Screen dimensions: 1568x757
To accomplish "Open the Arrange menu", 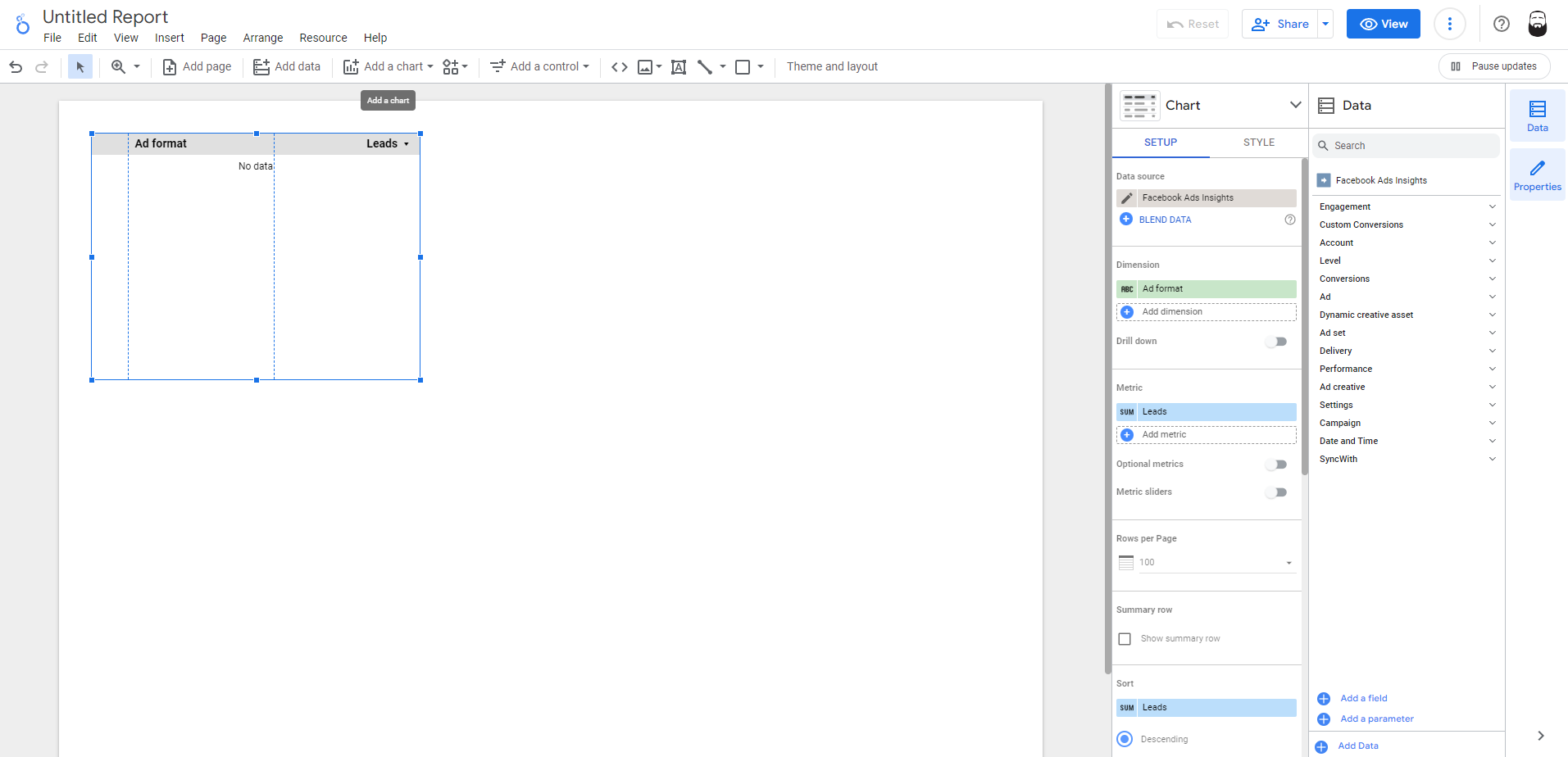I will coord(262,38).
